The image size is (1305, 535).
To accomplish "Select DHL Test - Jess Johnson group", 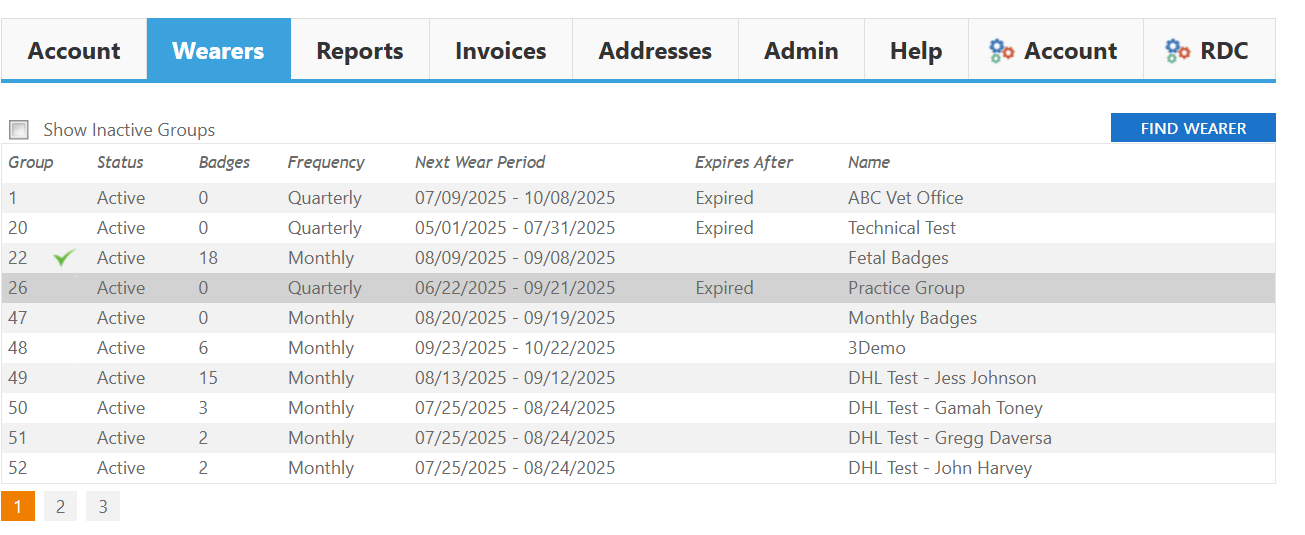I will 941,378.
